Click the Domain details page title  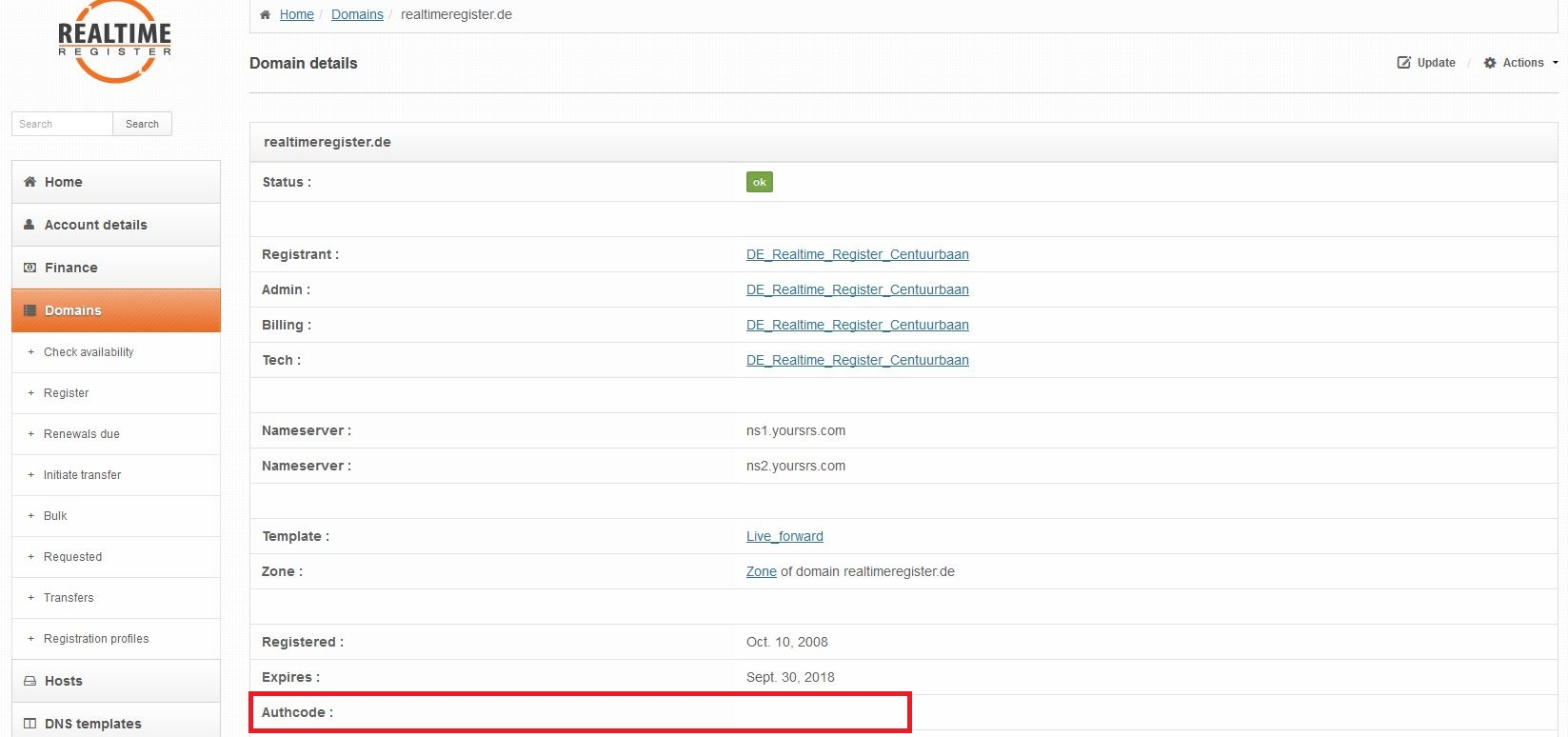(x=304, y=63)
